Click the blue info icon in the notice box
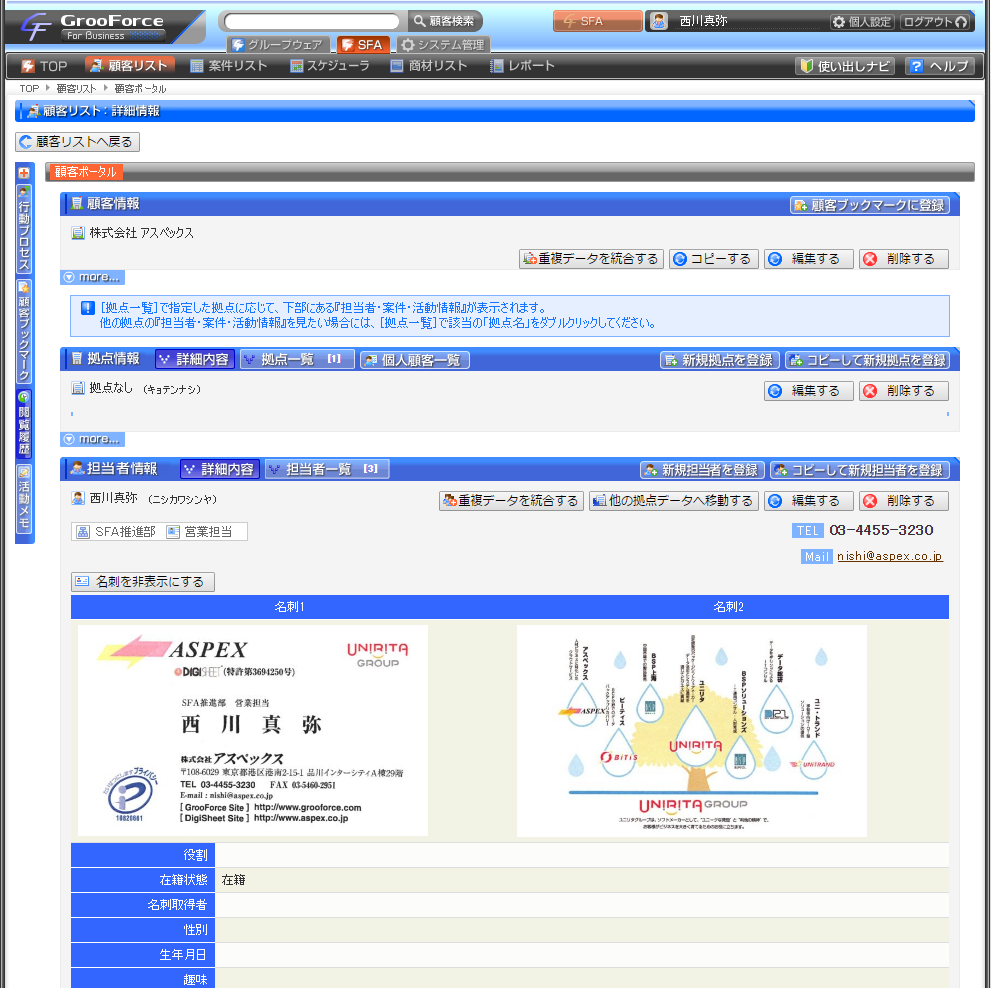Screen dimensions: 991x988 88,308
